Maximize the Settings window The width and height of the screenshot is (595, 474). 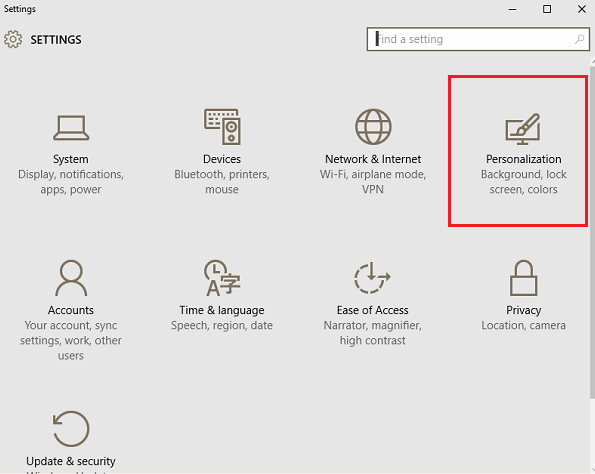coord(547,9)
